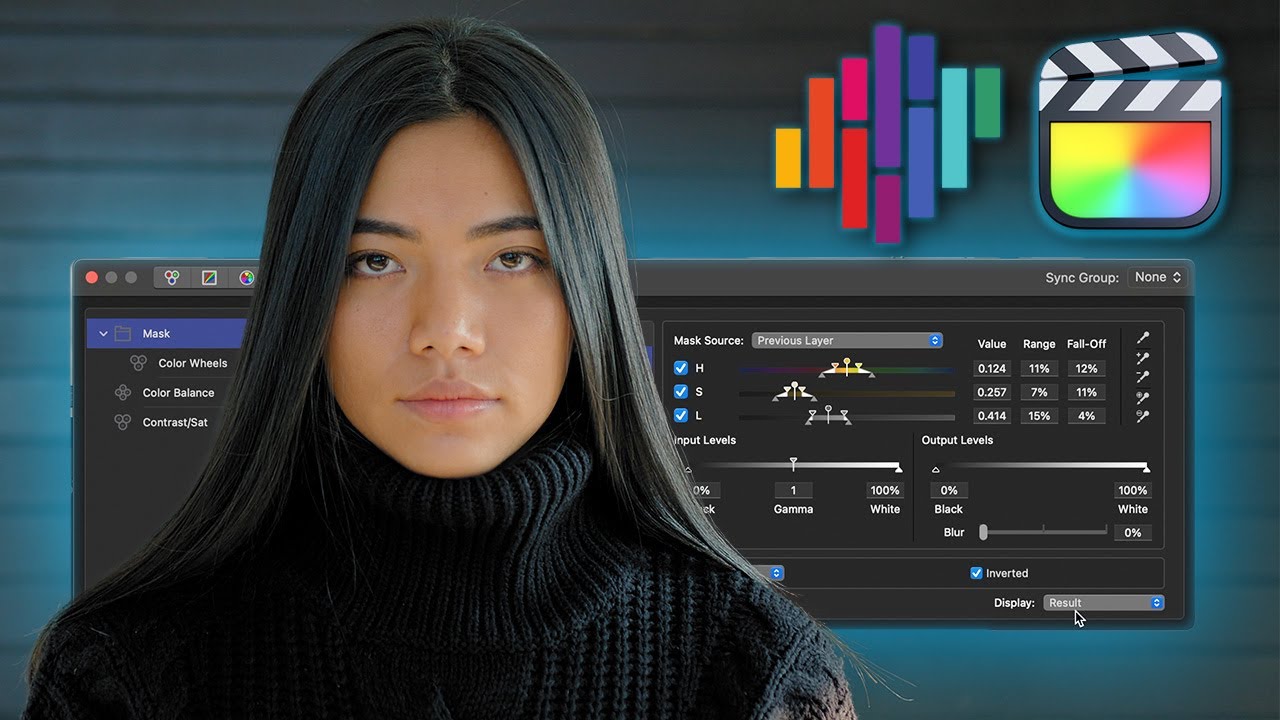The height and width of the screenshot is (720, 1280).
Task: Disable the L luminance checkbox
Action: point(681,415)
